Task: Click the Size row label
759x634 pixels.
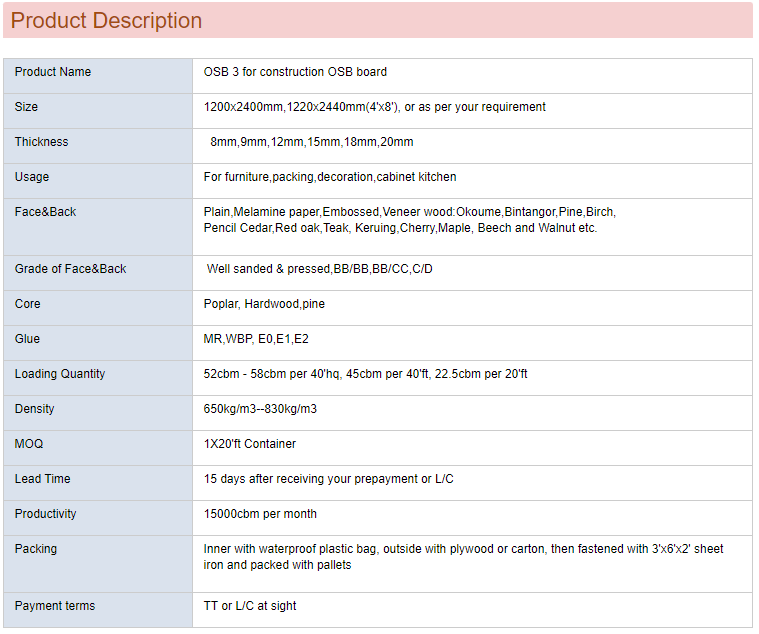Action: pos(27,107)
